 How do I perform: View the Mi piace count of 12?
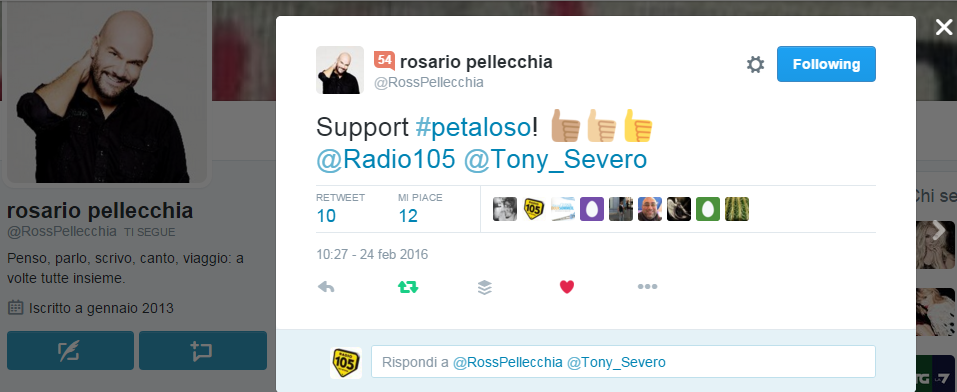pos(408,216)
